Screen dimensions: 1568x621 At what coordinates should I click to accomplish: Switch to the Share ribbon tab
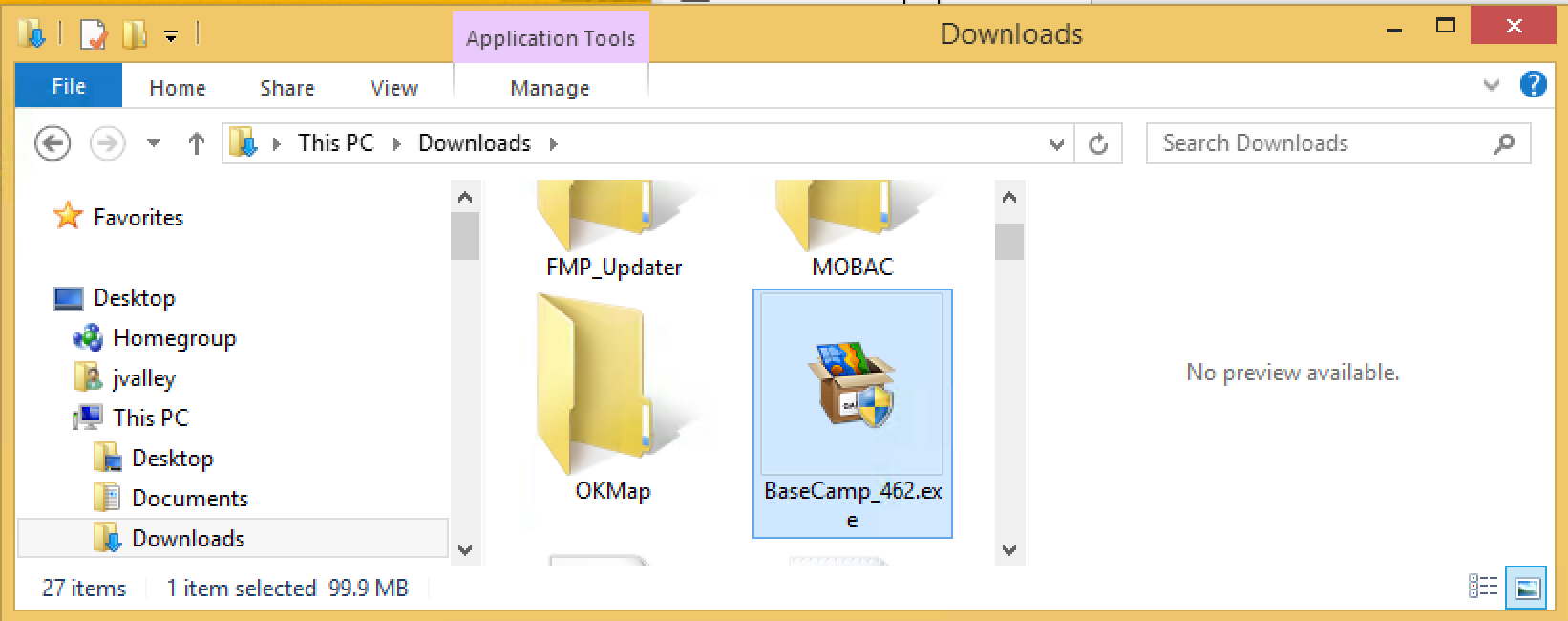click(x=287, y=88)
